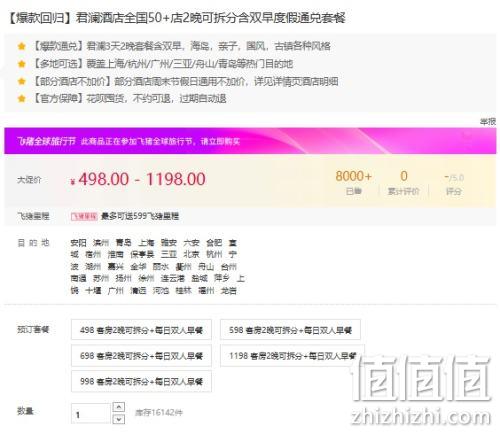500x434 pixels.
Task: Pick the 998 room package
Action: tap(141, 381)
